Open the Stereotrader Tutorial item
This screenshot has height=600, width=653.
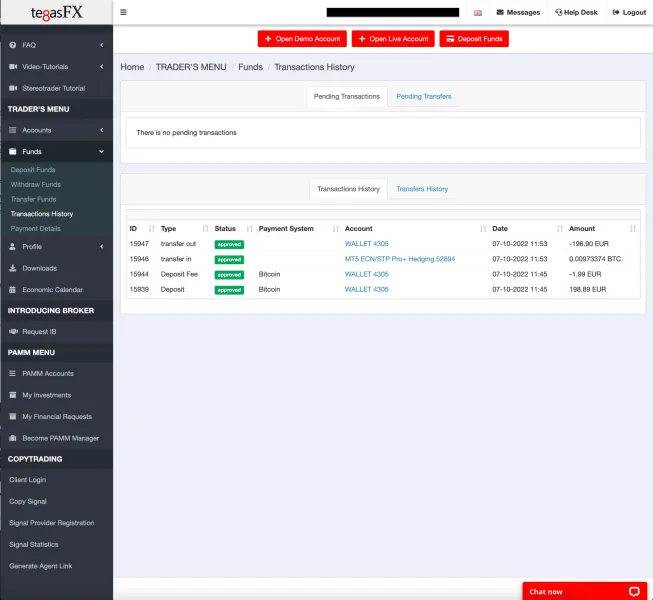(53, 88)
